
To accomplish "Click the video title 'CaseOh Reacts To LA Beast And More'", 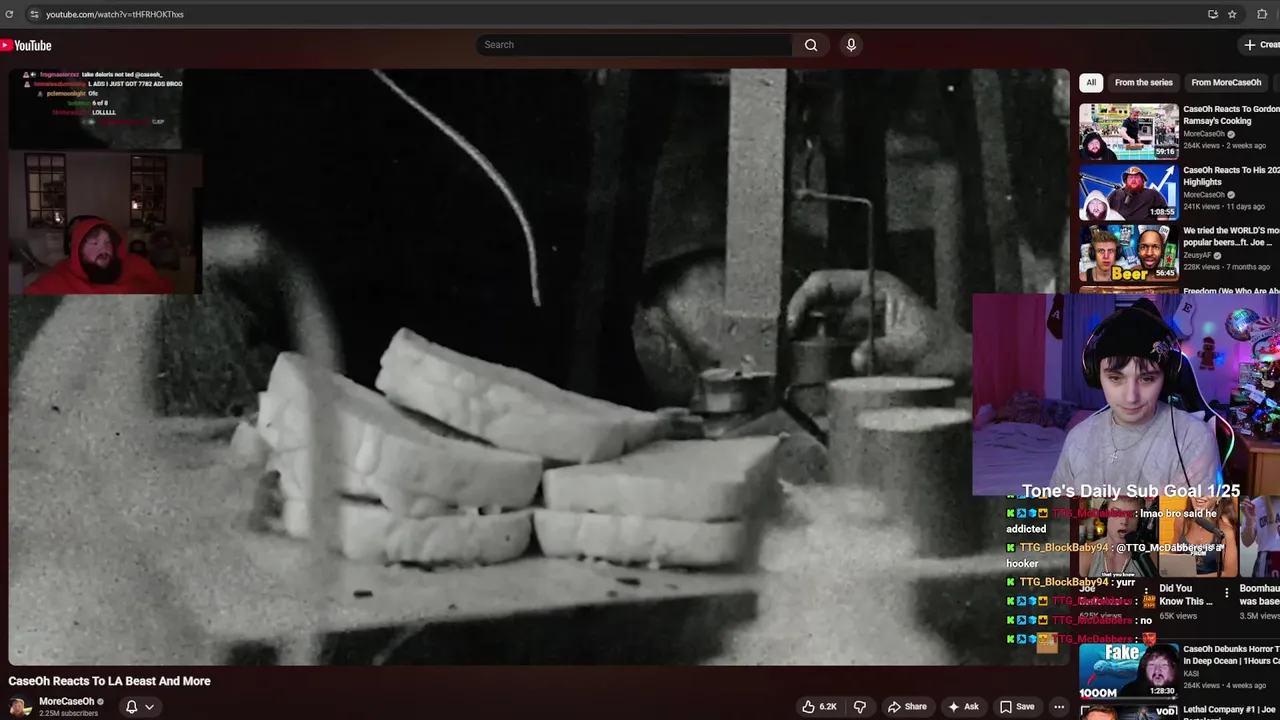I will pos(110,681).
